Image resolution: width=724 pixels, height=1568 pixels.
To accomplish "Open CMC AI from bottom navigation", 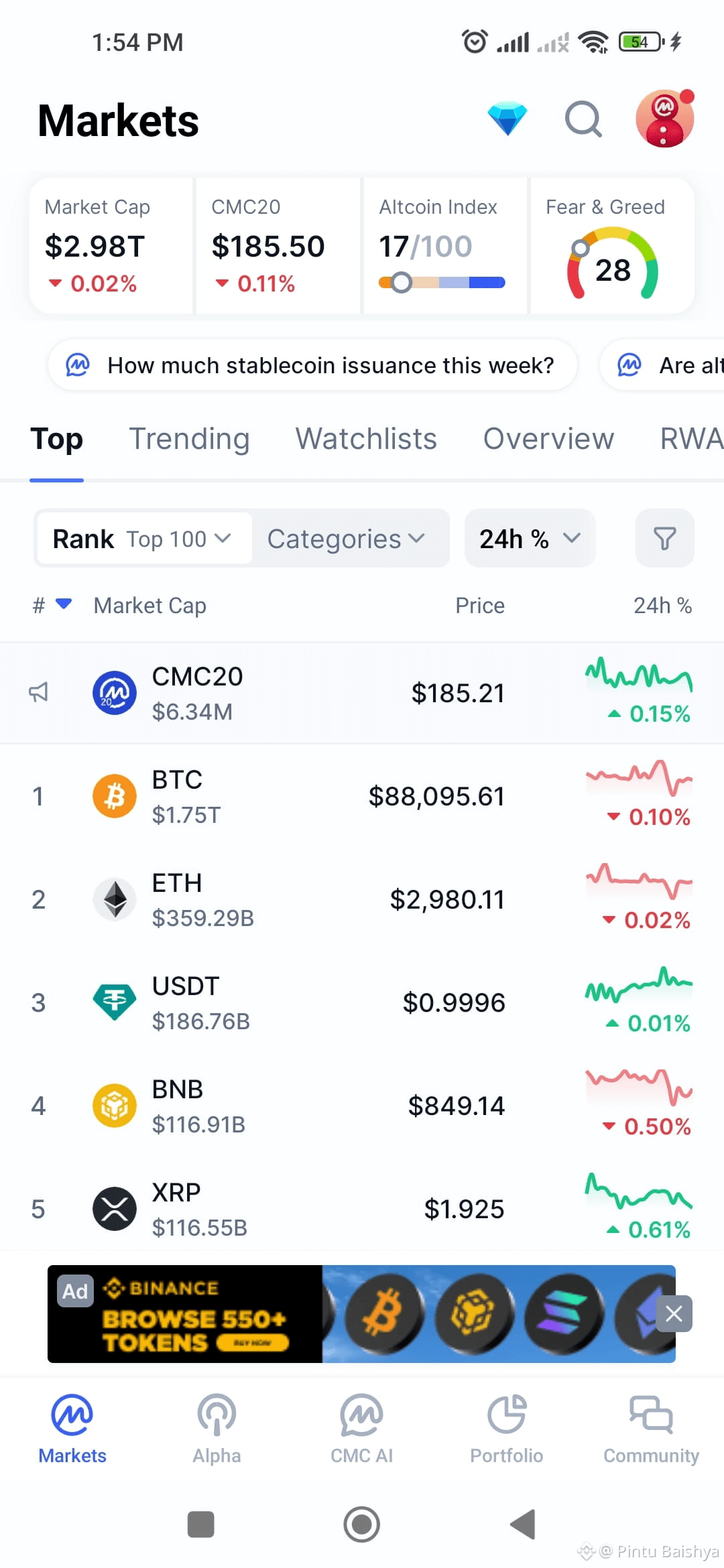I will point(361,1427).
